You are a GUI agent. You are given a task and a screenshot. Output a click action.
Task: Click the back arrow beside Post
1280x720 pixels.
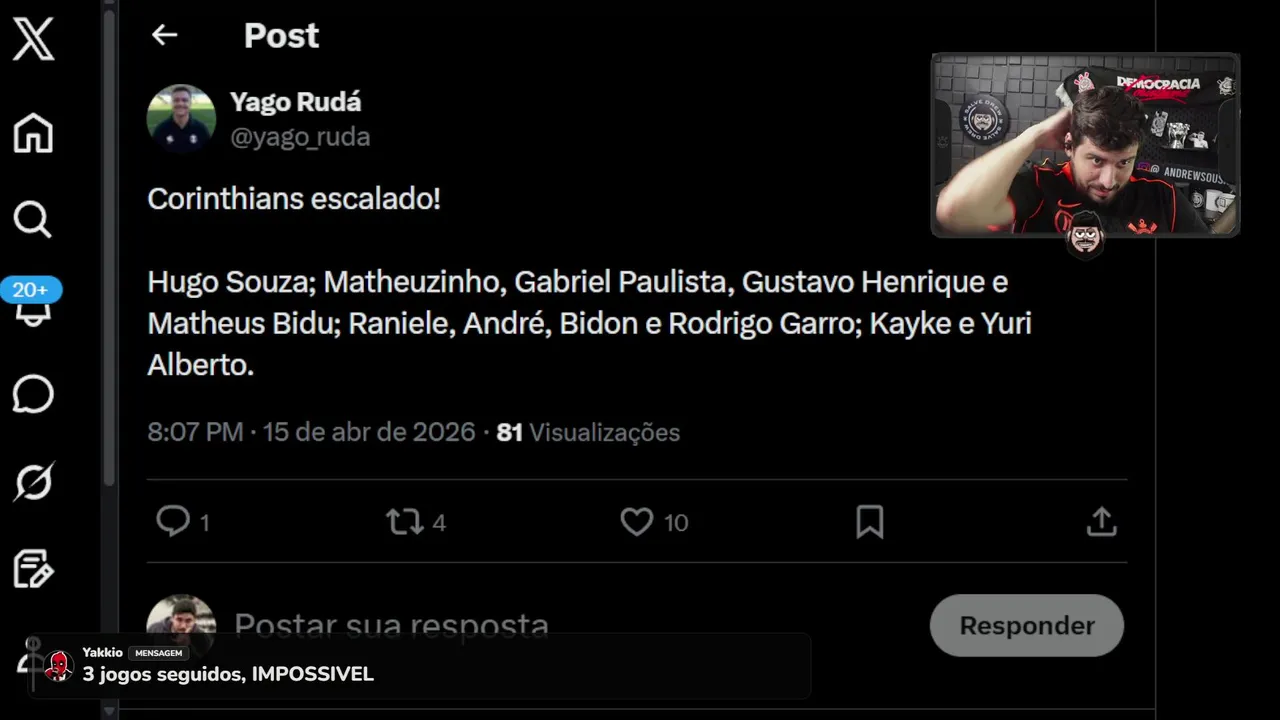(164, 35)
